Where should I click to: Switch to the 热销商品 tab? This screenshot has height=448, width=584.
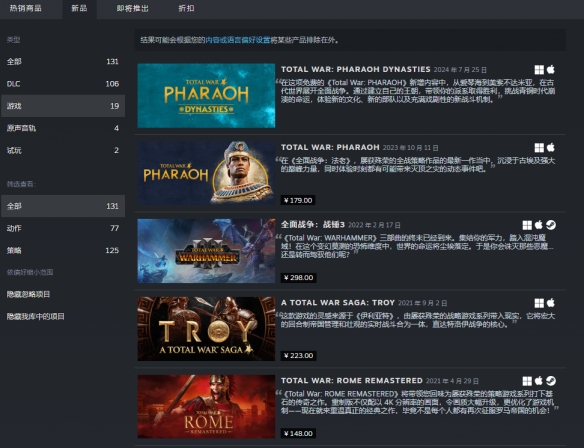tap(25, 8)
